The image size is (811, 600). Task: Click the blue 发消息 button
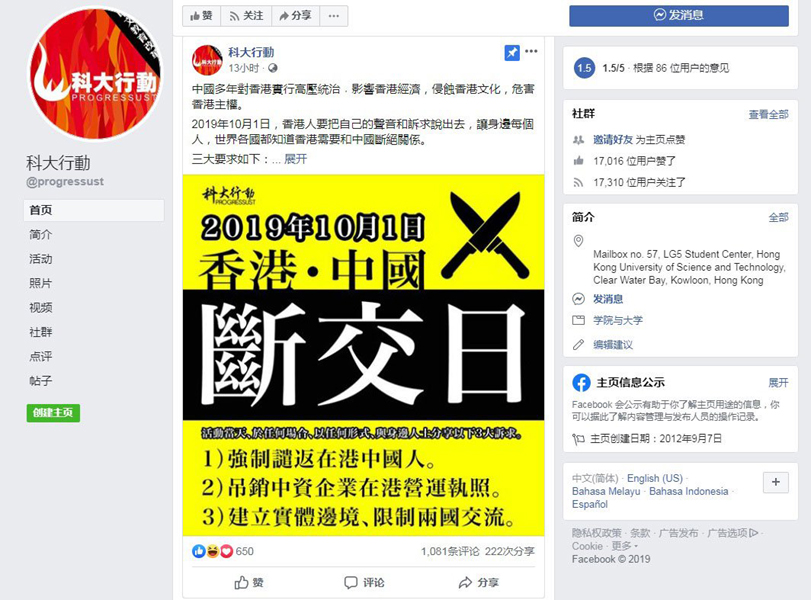(x=679, y=16)
